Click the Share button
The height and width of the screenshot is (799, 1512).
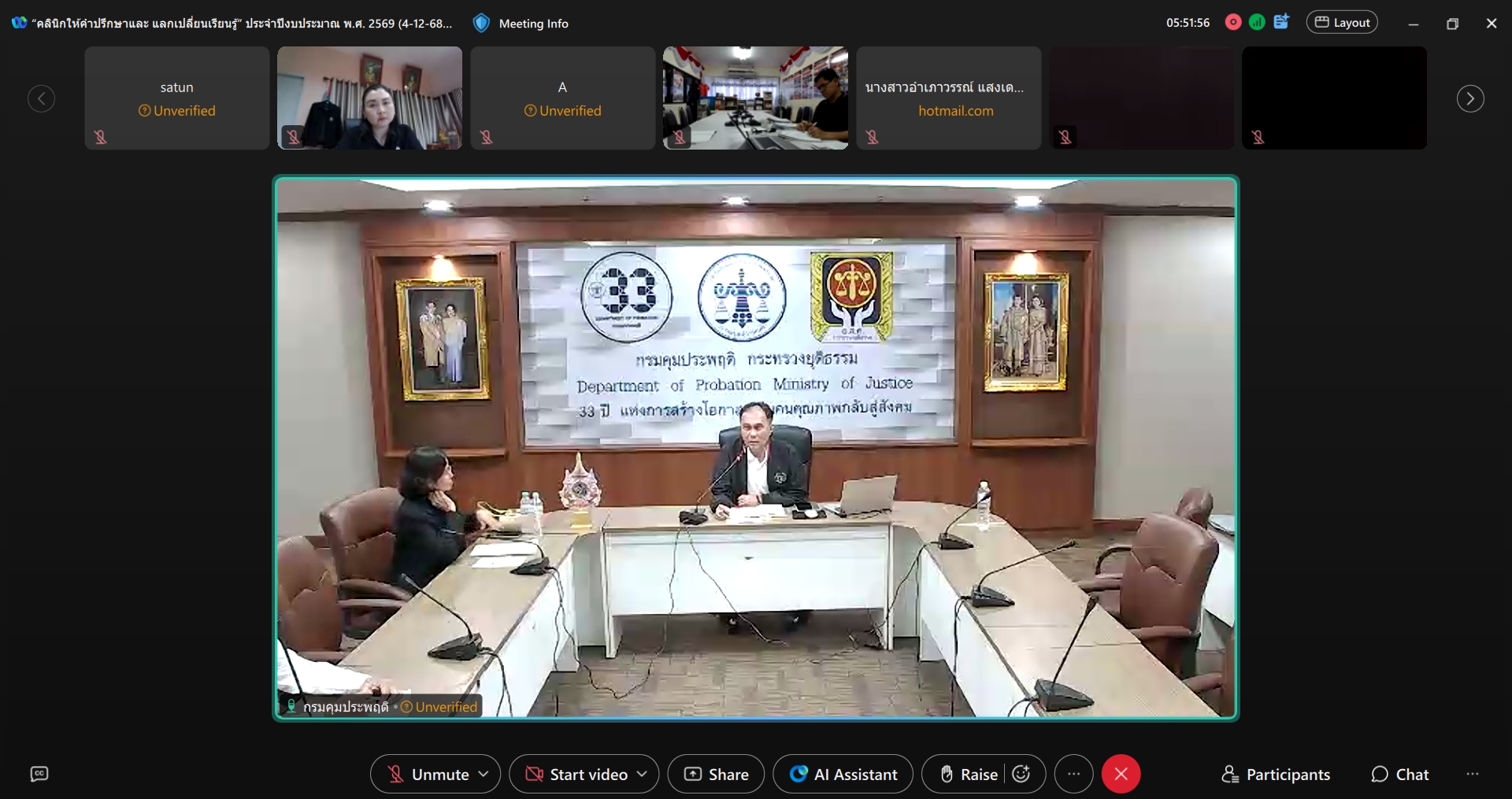pyautogui.click(x=716, y=775)
